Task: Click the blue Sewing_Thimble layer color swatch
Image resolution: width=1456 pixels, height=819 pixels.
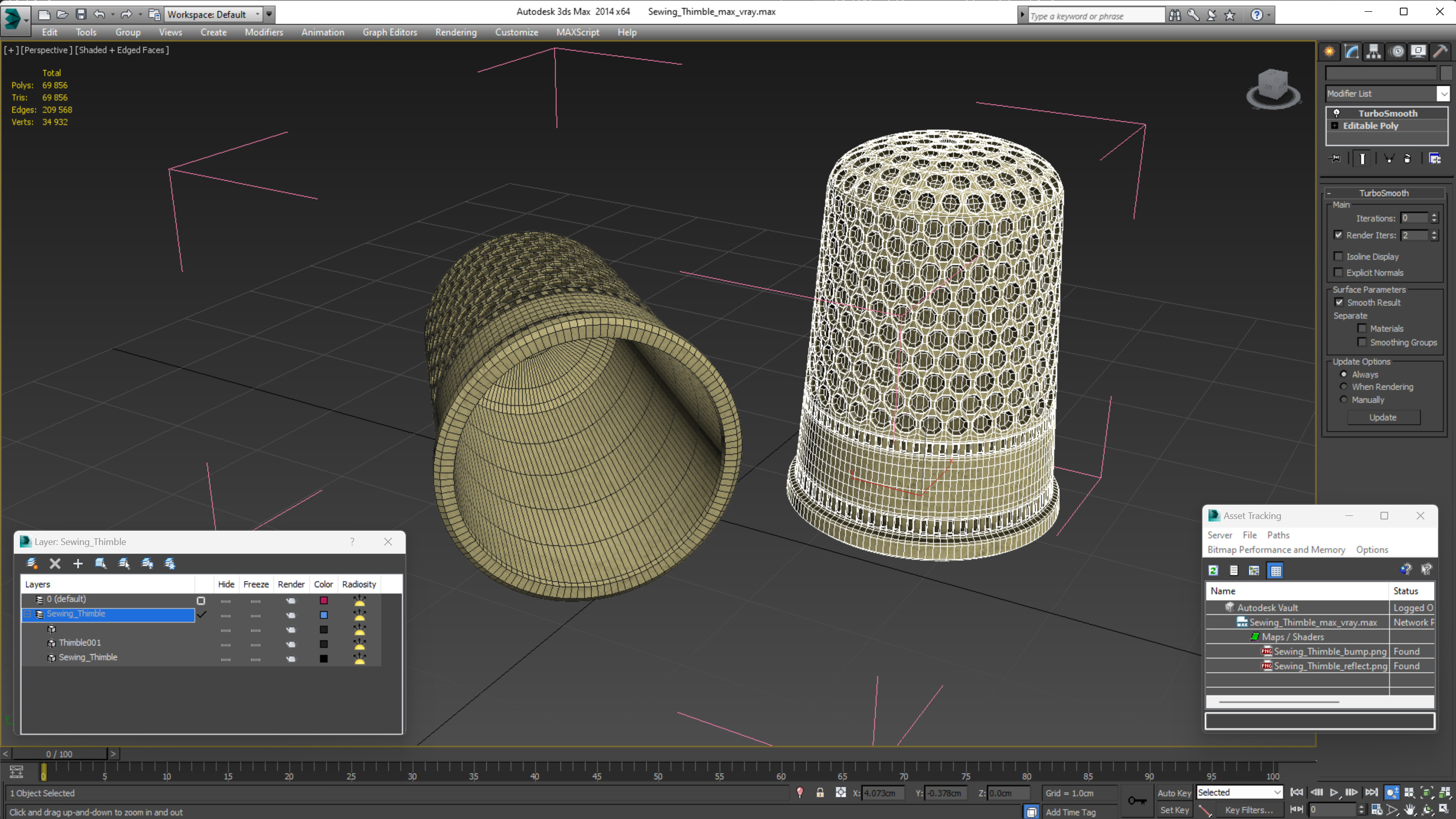Action: 324,615
